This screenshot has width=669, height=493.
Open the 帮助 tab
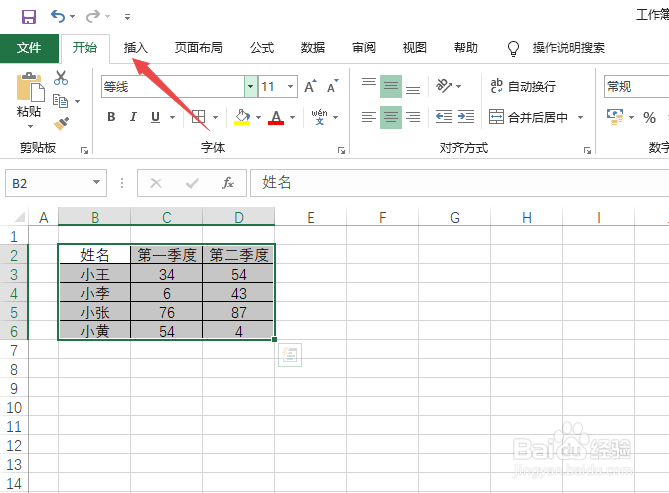point(466,47)
